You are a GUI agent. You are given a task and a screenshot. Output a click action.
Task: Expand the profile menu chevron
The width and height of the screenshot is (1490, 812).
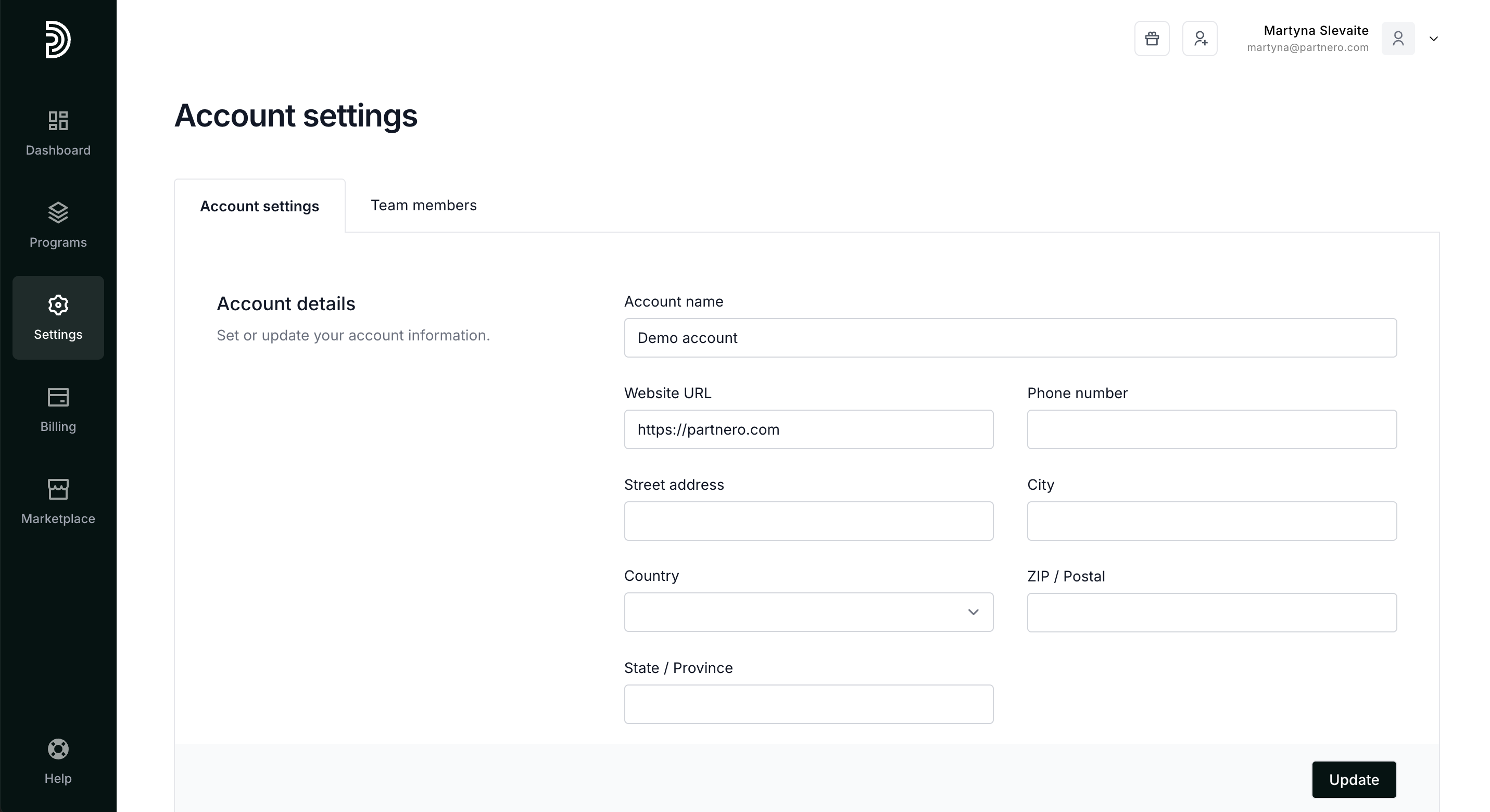(1433, 39)
